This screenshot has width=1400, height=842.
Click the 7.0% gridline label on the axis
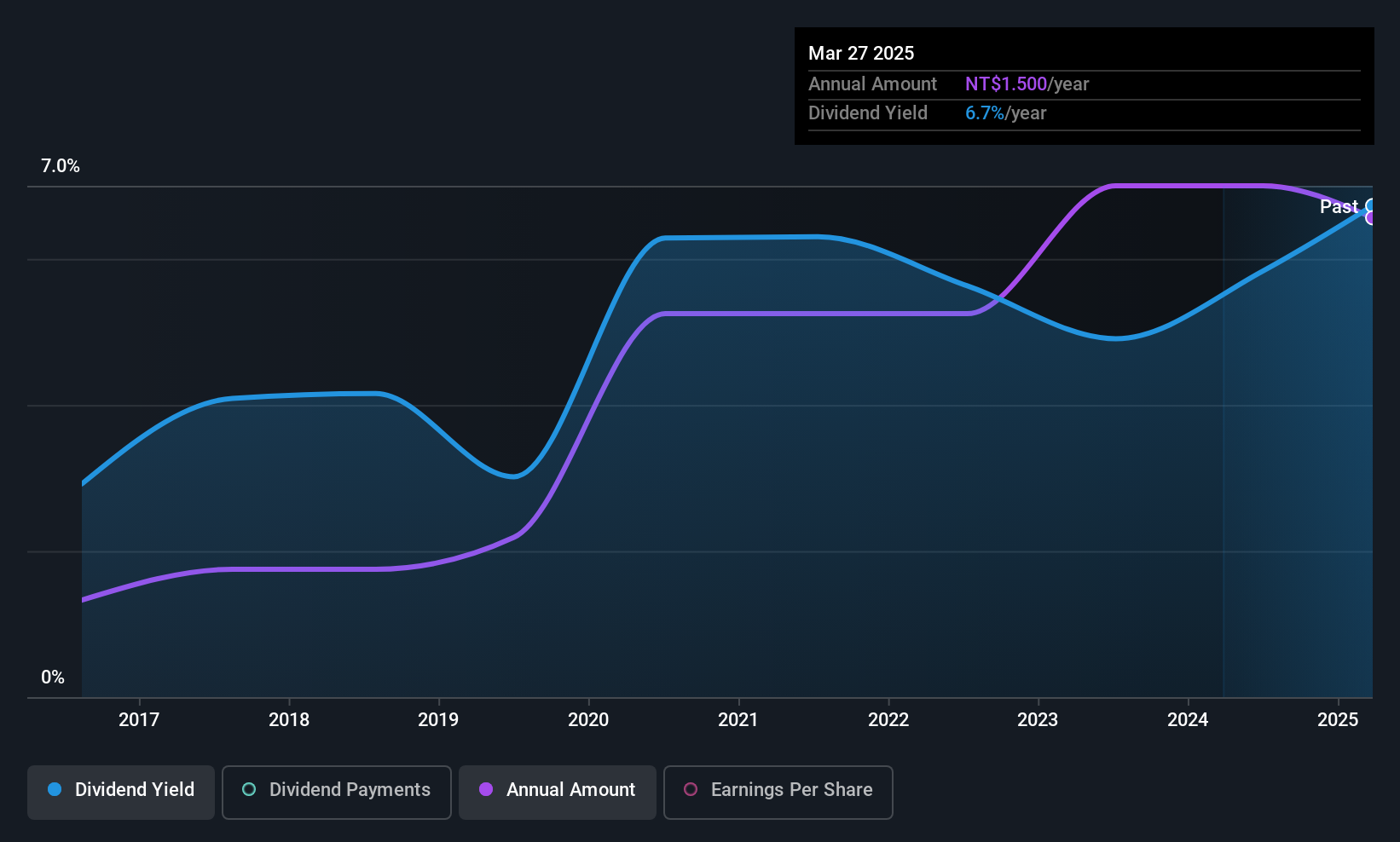pos(60,166)
